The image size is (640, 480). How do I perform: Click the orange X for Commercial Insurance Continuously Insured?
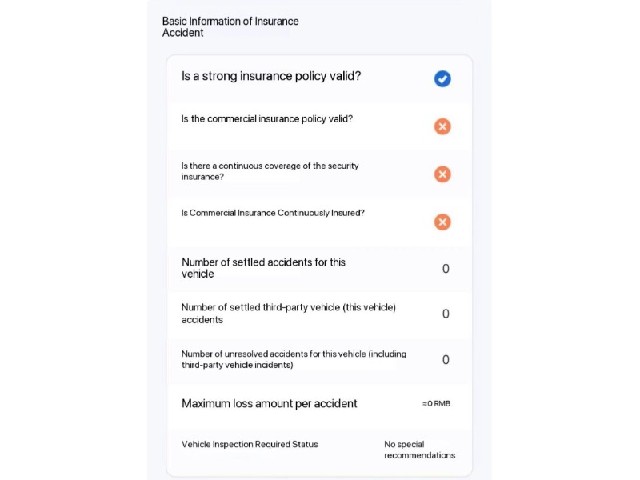pyautogui.click(x=442, y=222)
